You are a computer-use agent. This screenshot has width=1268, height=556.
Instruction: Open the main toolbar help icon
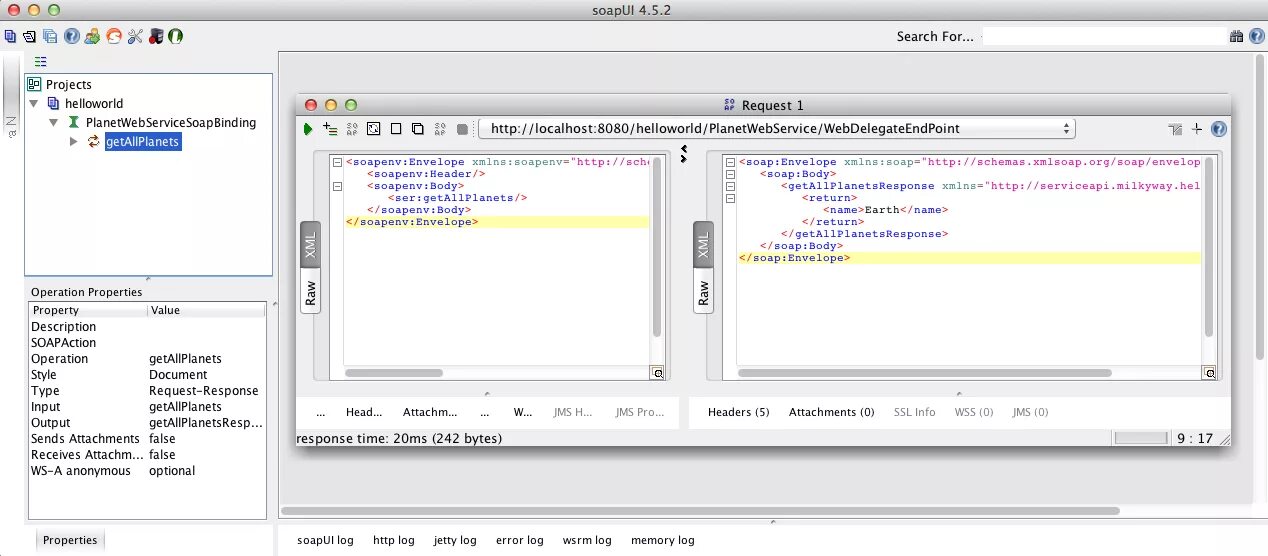(x=72, y=36)
